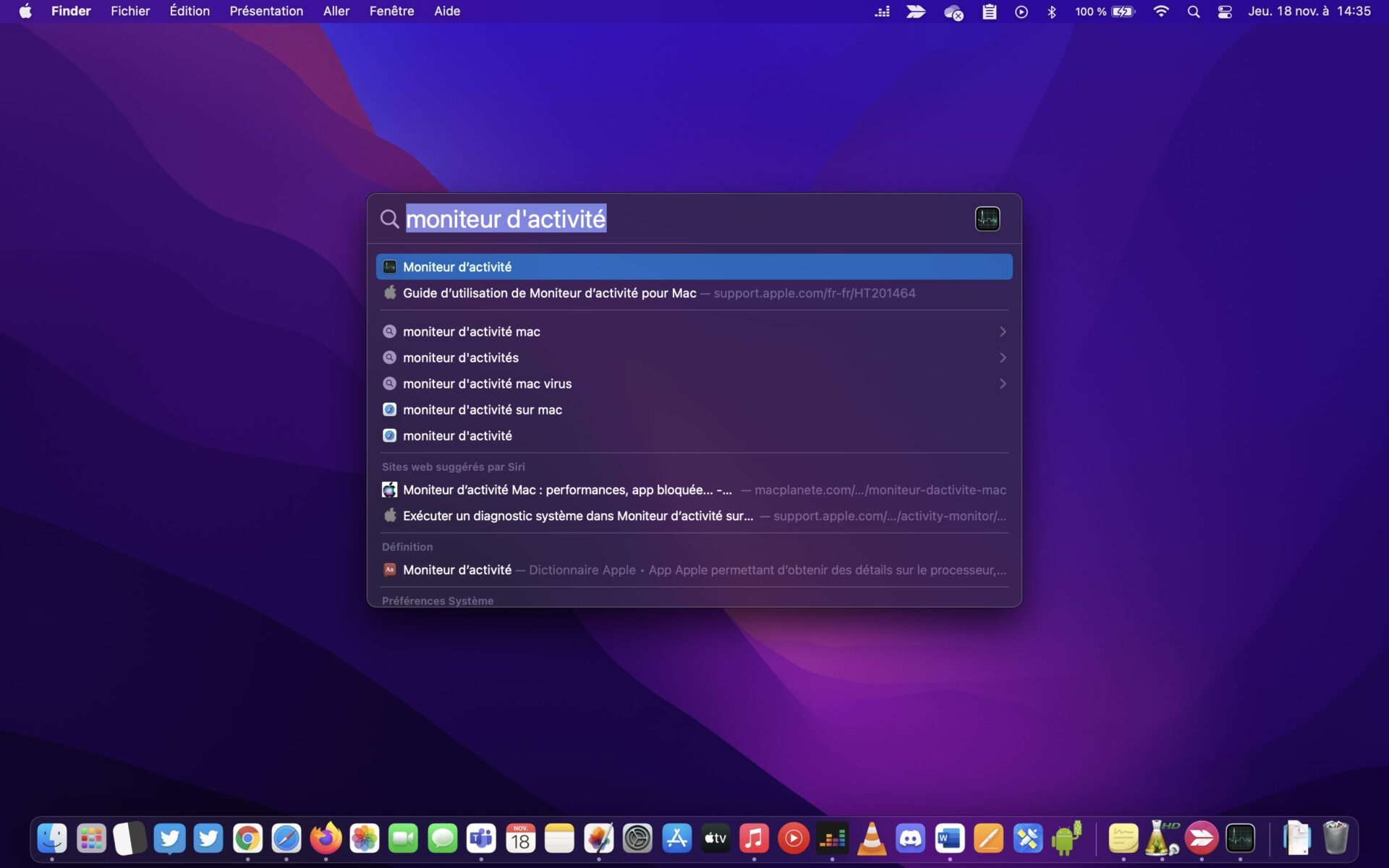Open "Exécuter un diagnostic système" support result
This screenshot has height=868, width=1389.
[694, 516]
